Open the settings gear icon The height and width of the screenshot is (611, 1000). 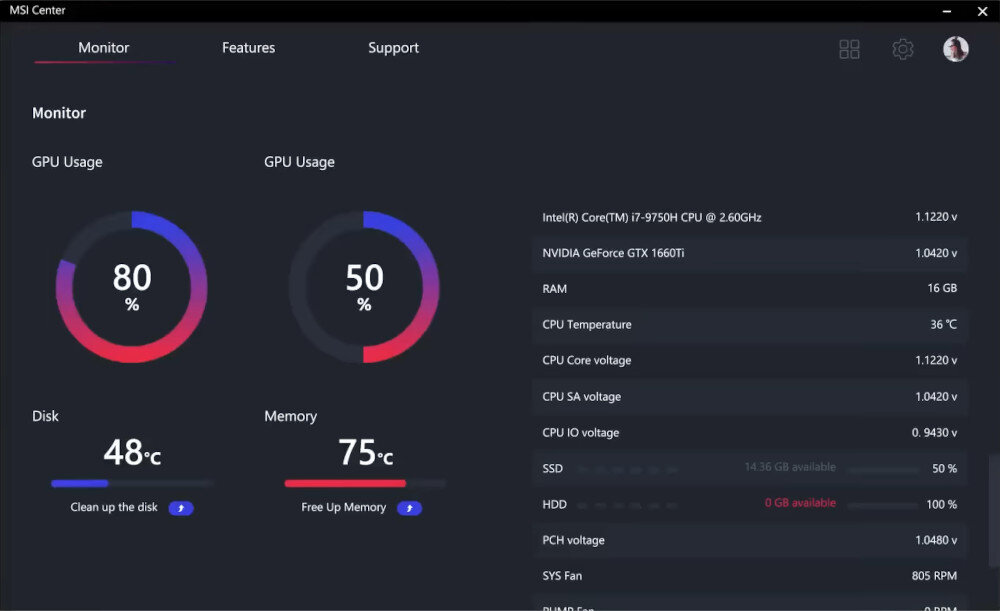(903, 49)
